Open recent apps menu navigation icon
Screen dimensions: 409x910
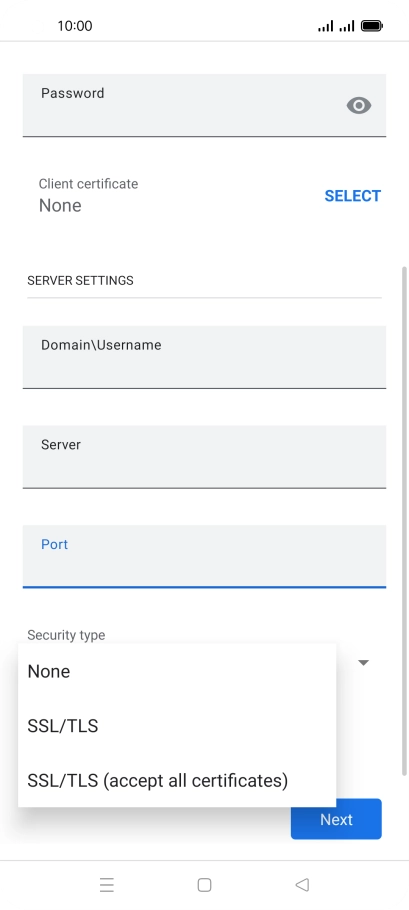tap(107, 885)
